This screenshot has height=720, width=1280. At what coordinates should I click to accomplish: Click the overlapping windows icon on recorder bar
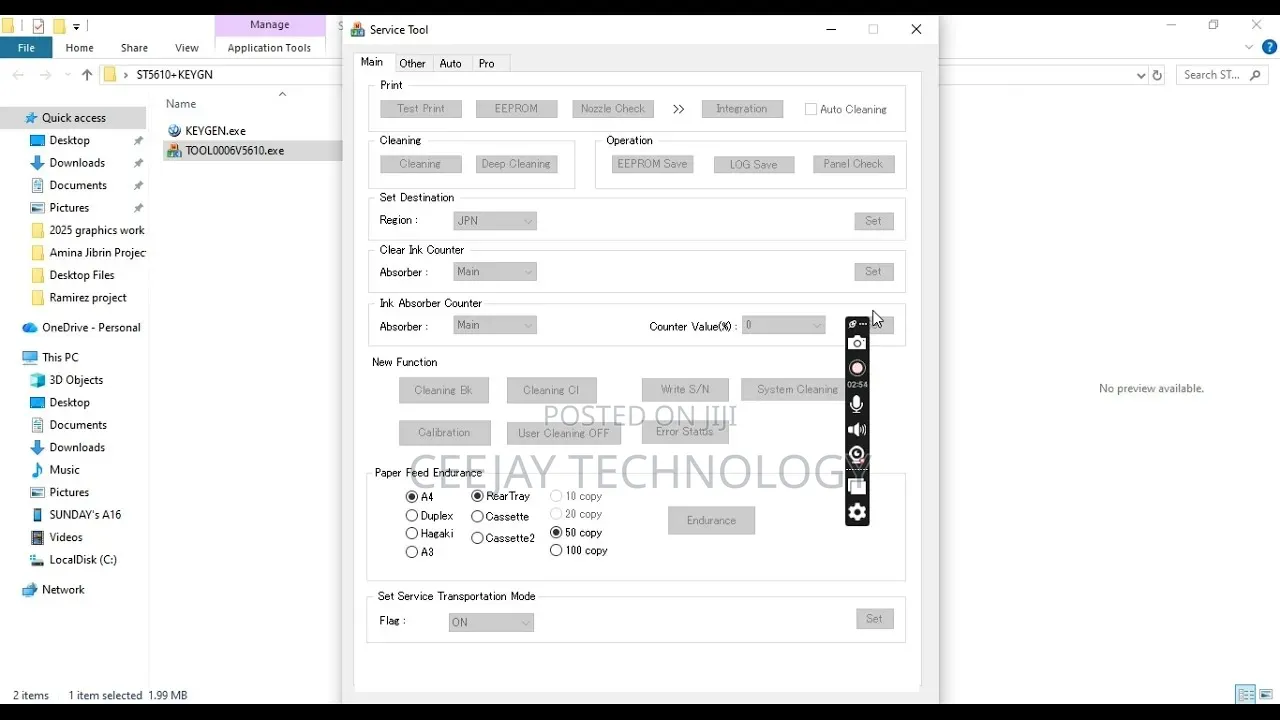[x=857, y=486]
